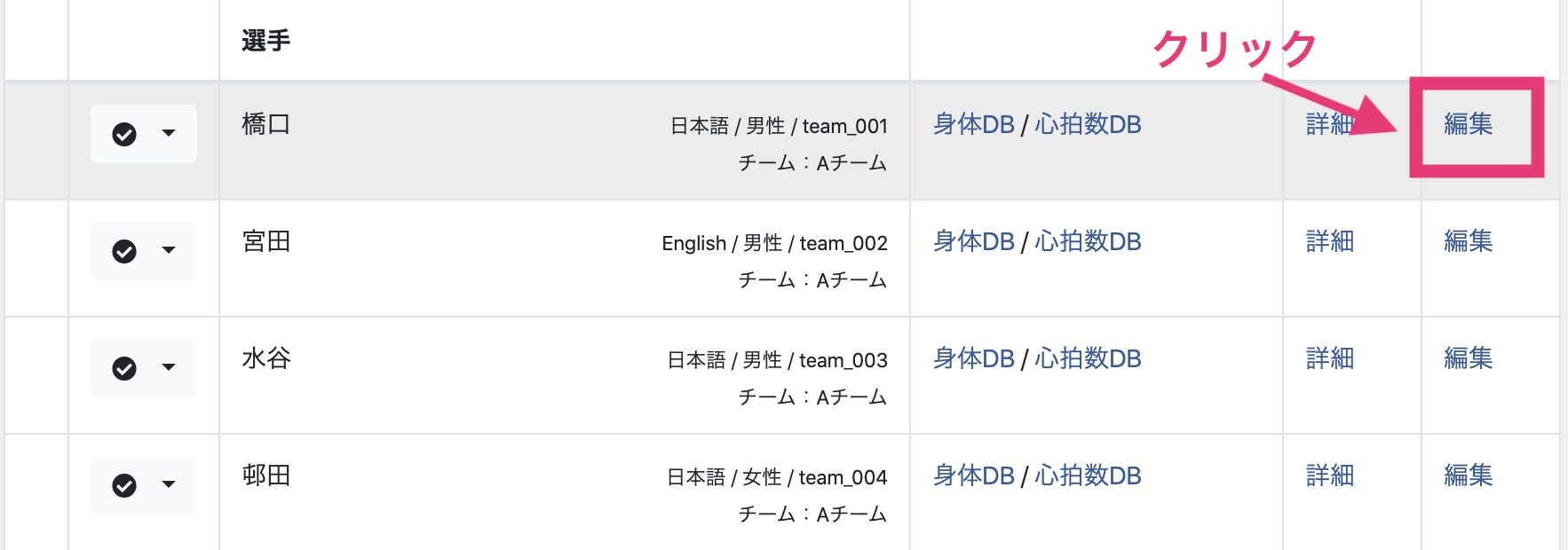1568x550 pixels.
Task: Open 詳細 for 宮田
Action: pyautogui.click(x=1330, y=241)
